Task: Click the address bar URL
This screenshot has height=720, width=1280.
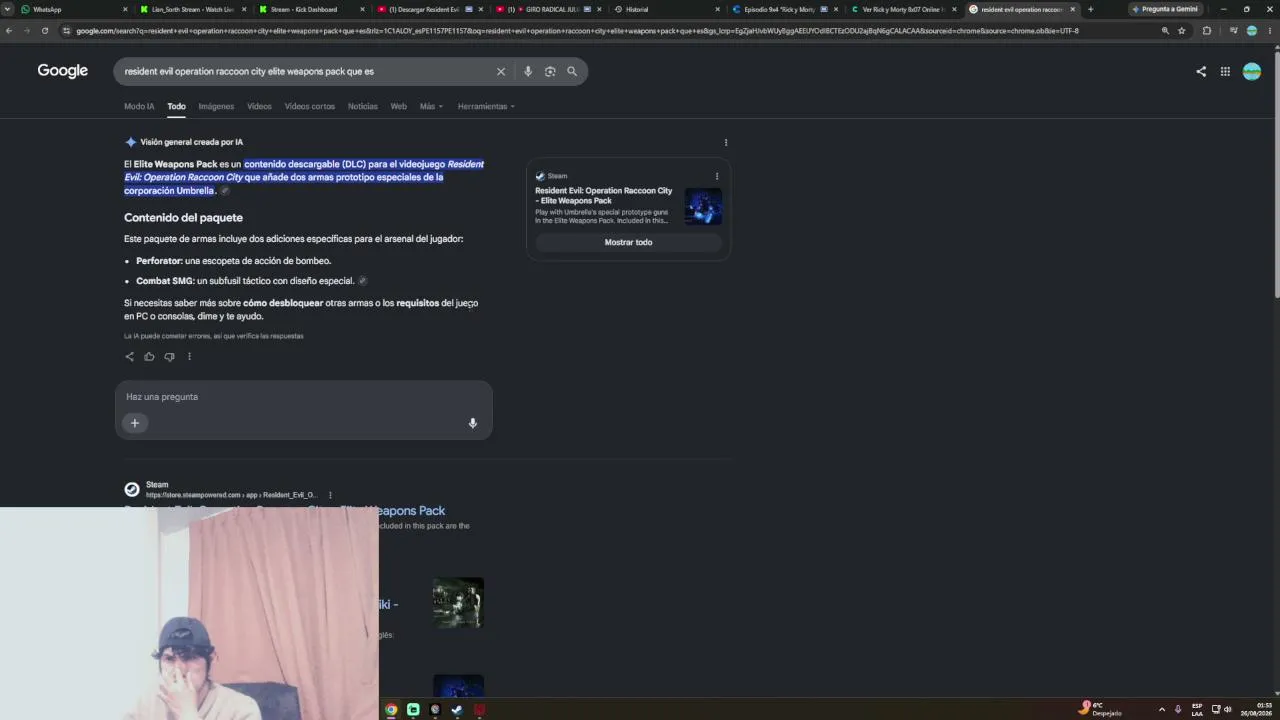Action: (x=577, y=31)
